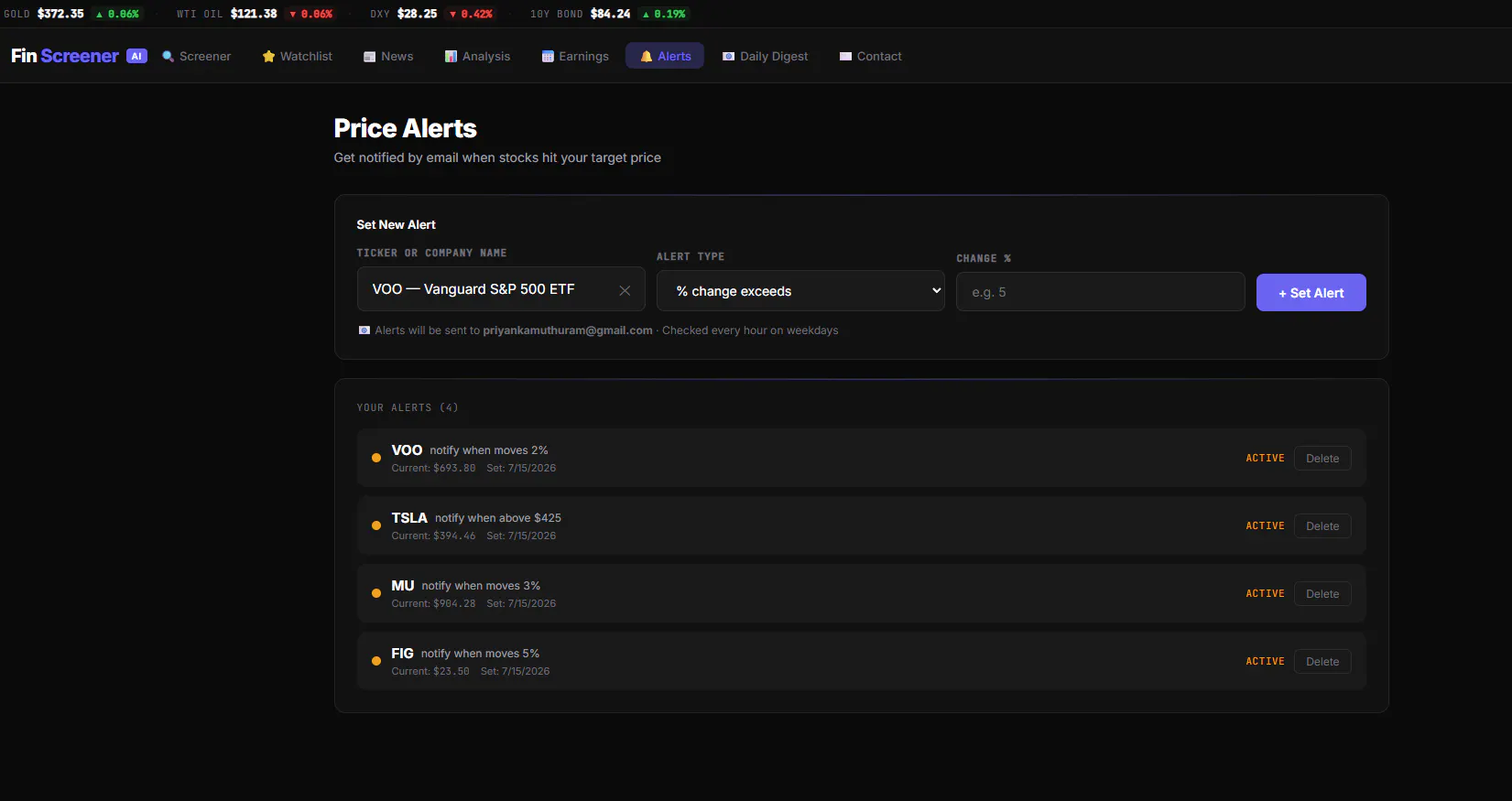Screen dimensions: 1512x801
Task: Click the Price Alerts page title
Action: tap(405, 128)
